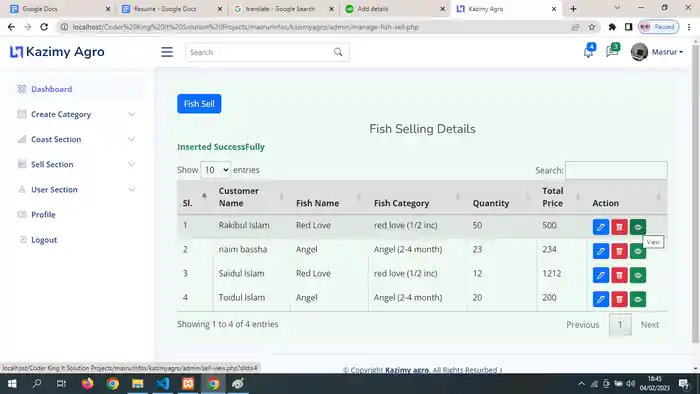The height and width of the screenshot is (394, 700).
Task: Open the messages chat icon
Action: point(612,51)
